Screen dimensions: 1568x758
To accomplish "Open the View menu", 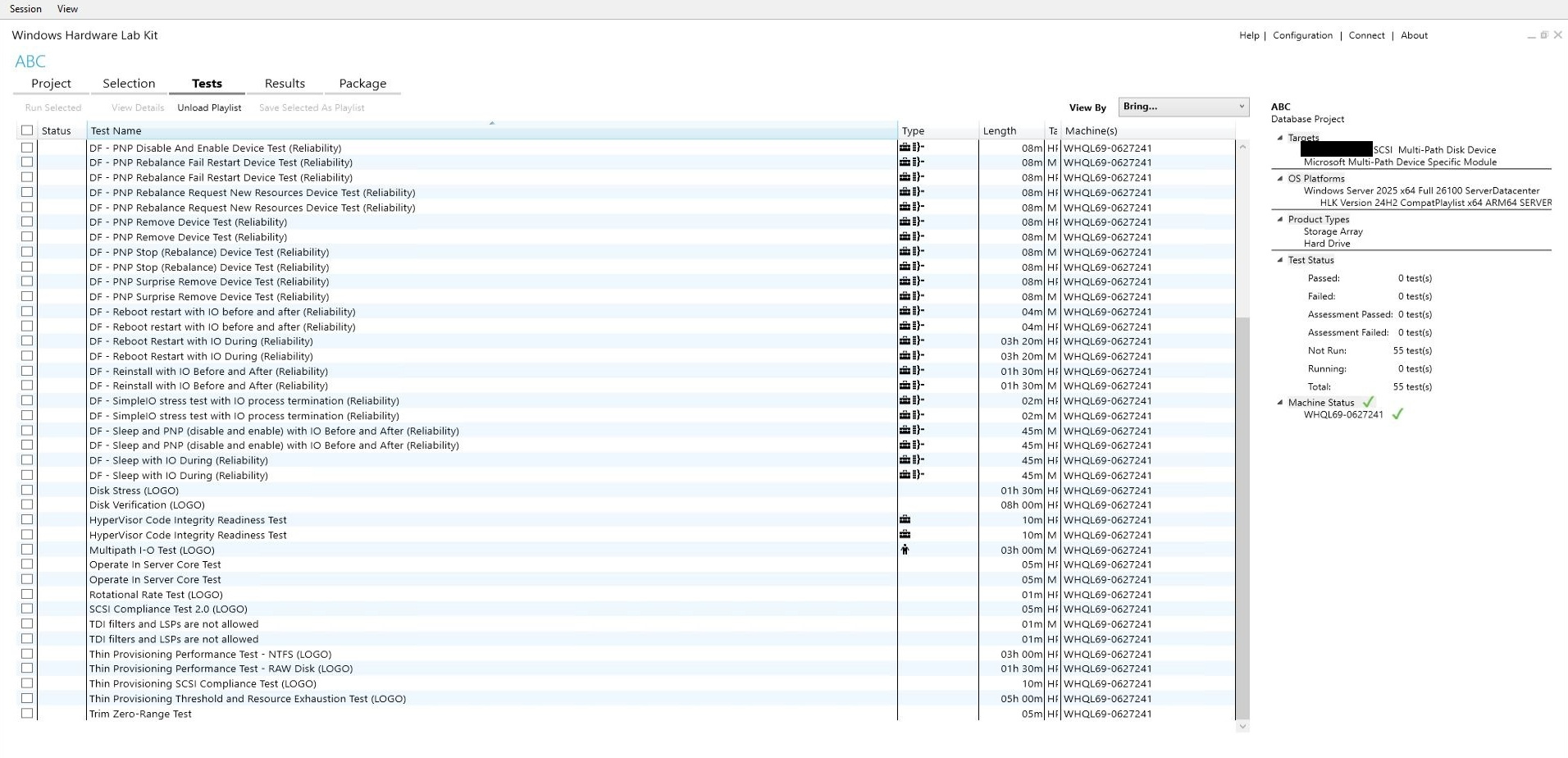I will click(x=67, y=9).
